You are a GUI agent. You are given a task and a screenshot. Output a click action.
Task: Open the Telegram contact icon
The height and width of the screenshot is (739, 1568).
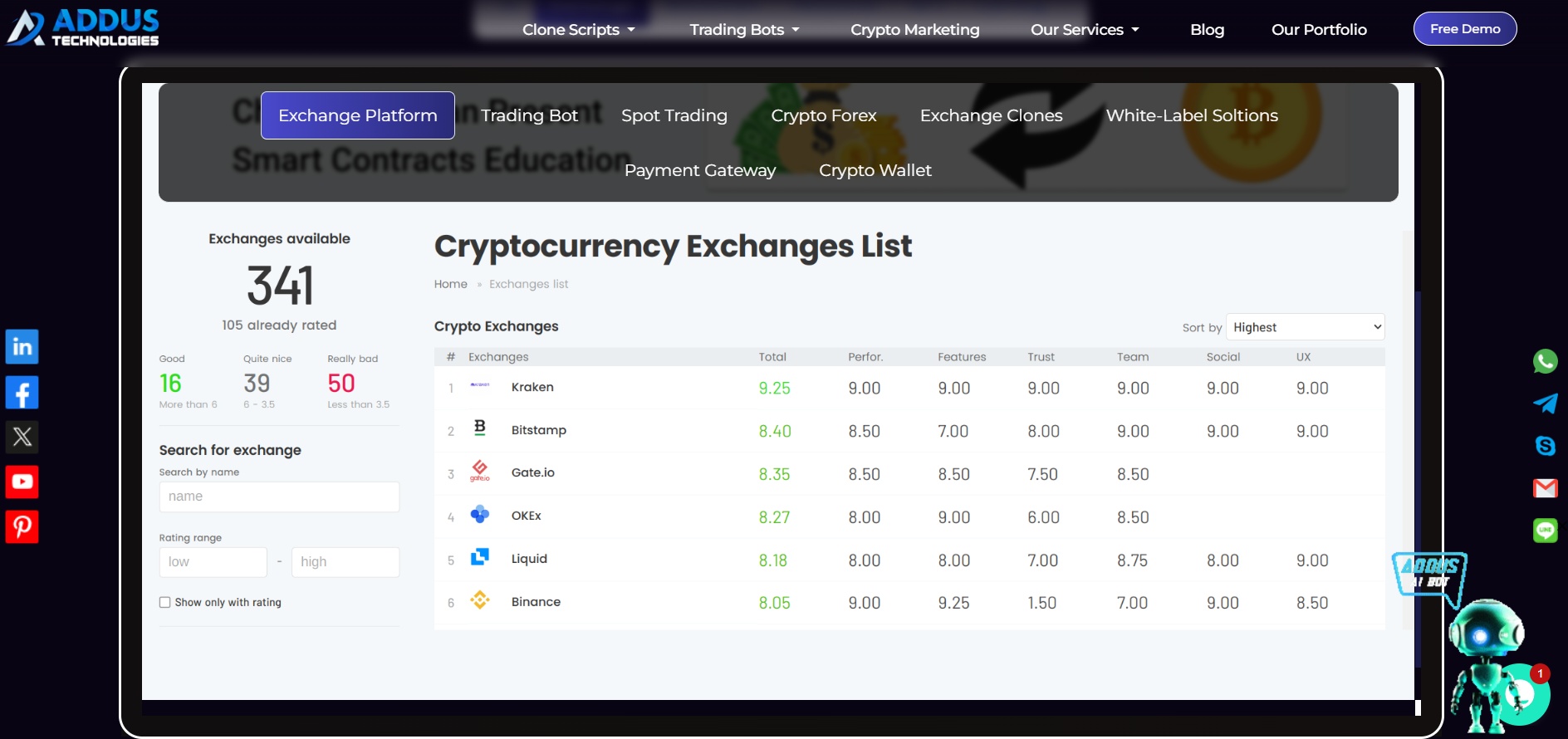tap(1545, 404)
